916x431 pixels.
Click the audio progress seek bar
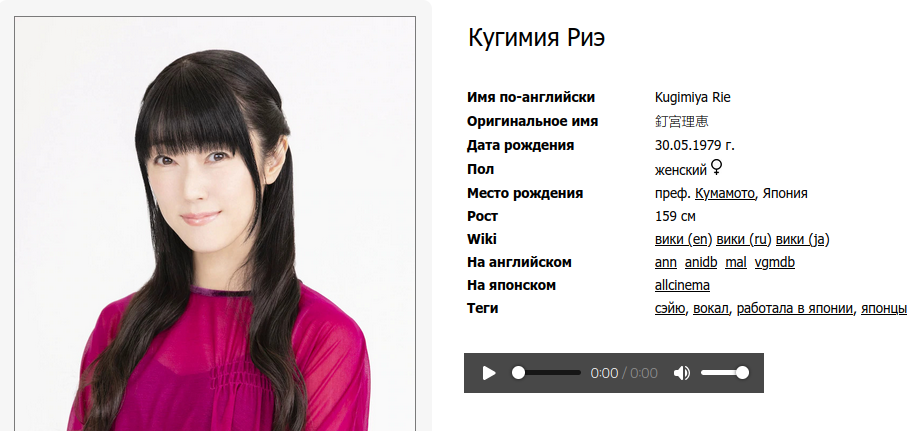tap(546, 373)
